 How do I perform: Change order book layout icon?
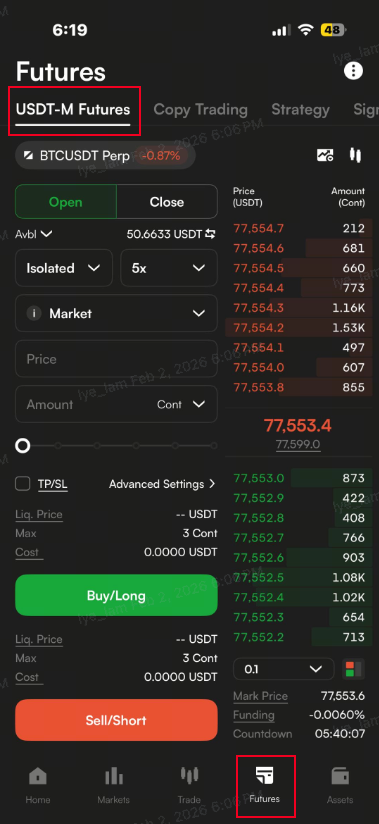coord(353,669)
